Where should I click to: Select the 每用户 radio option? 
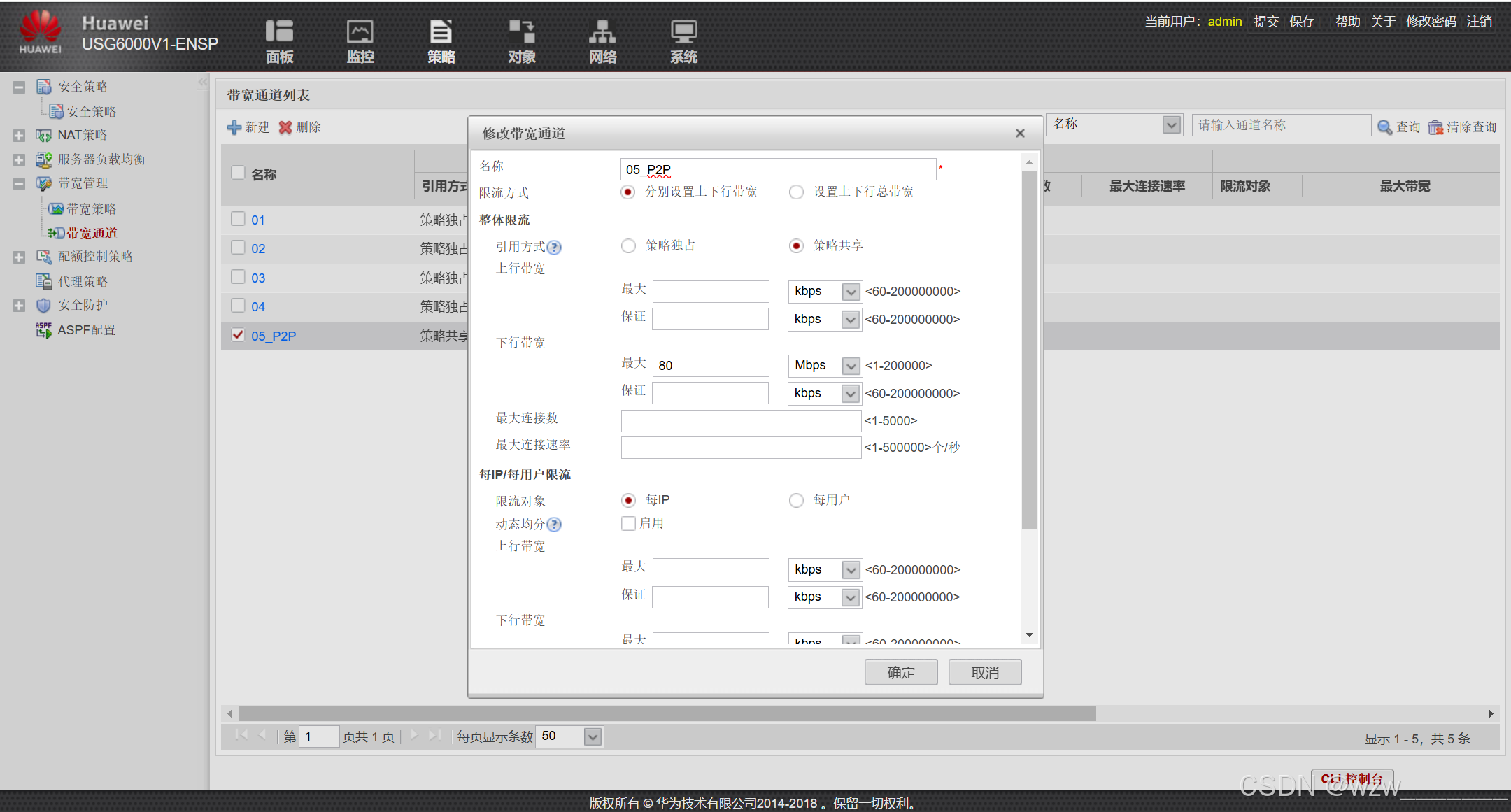pos(796,501)
